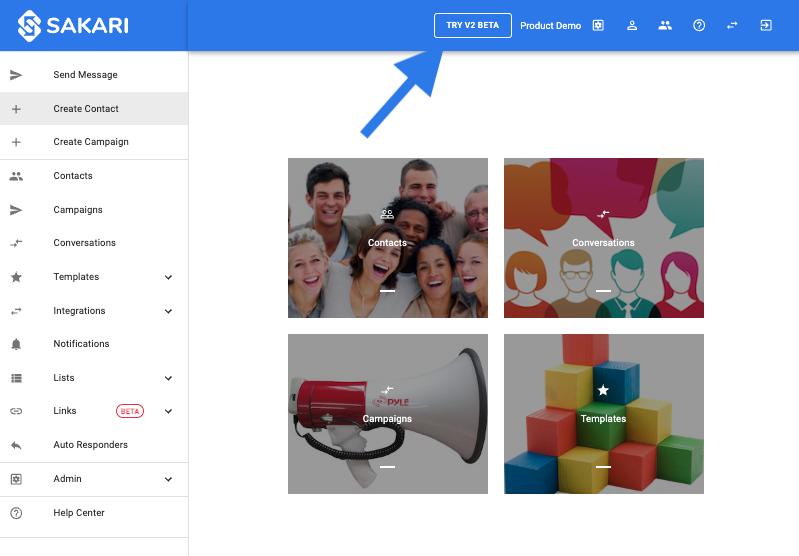This screenshot has height=556, width=799.
Task: Click the TRY V2 BETA button
Action: point(472,25)
